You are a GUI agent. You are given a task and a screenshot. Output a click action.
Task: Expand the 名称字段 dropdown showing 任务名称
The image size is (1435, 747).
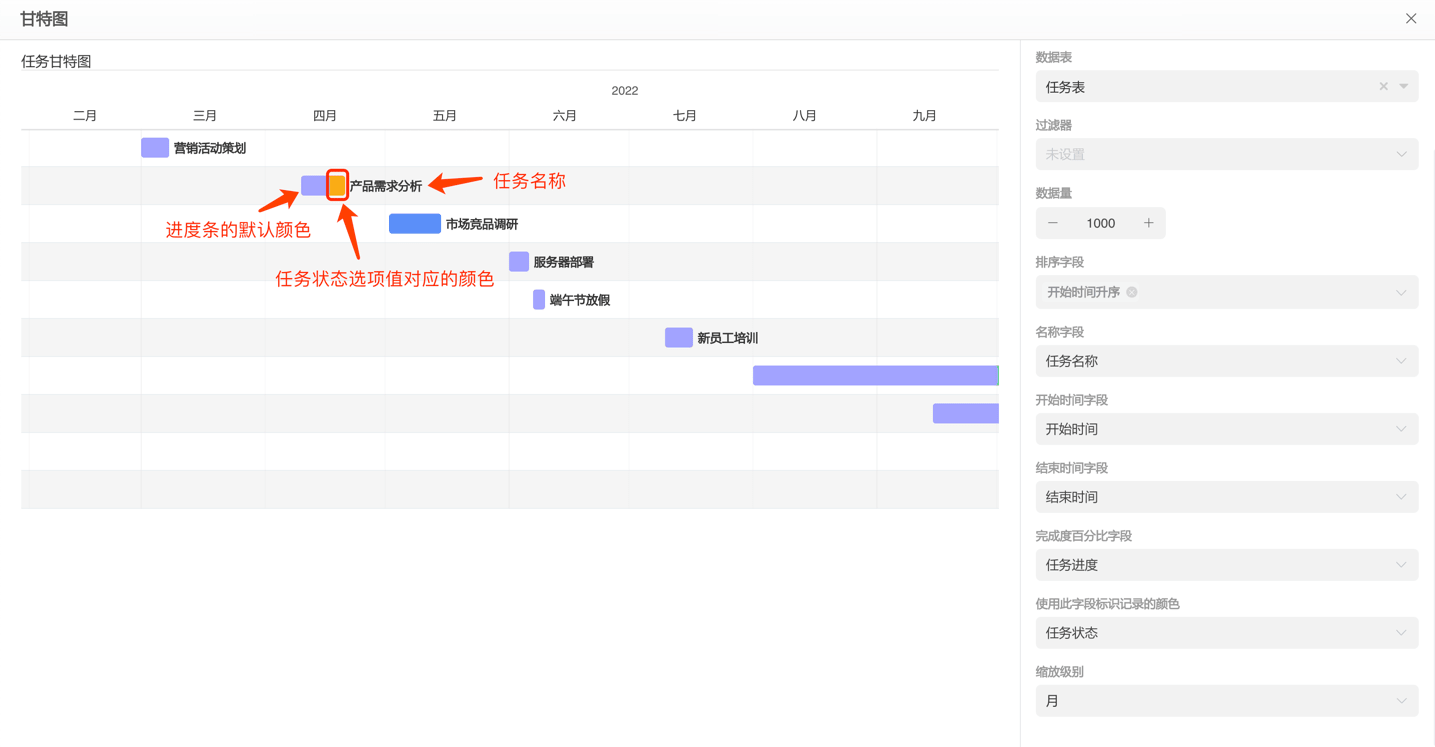1401,361
